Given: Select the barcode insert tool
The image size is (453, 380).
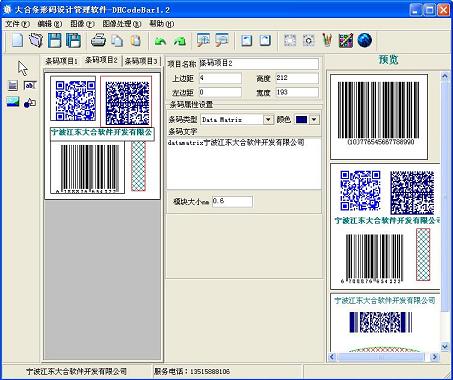Looking at the screenshot, I should [13, 86].
